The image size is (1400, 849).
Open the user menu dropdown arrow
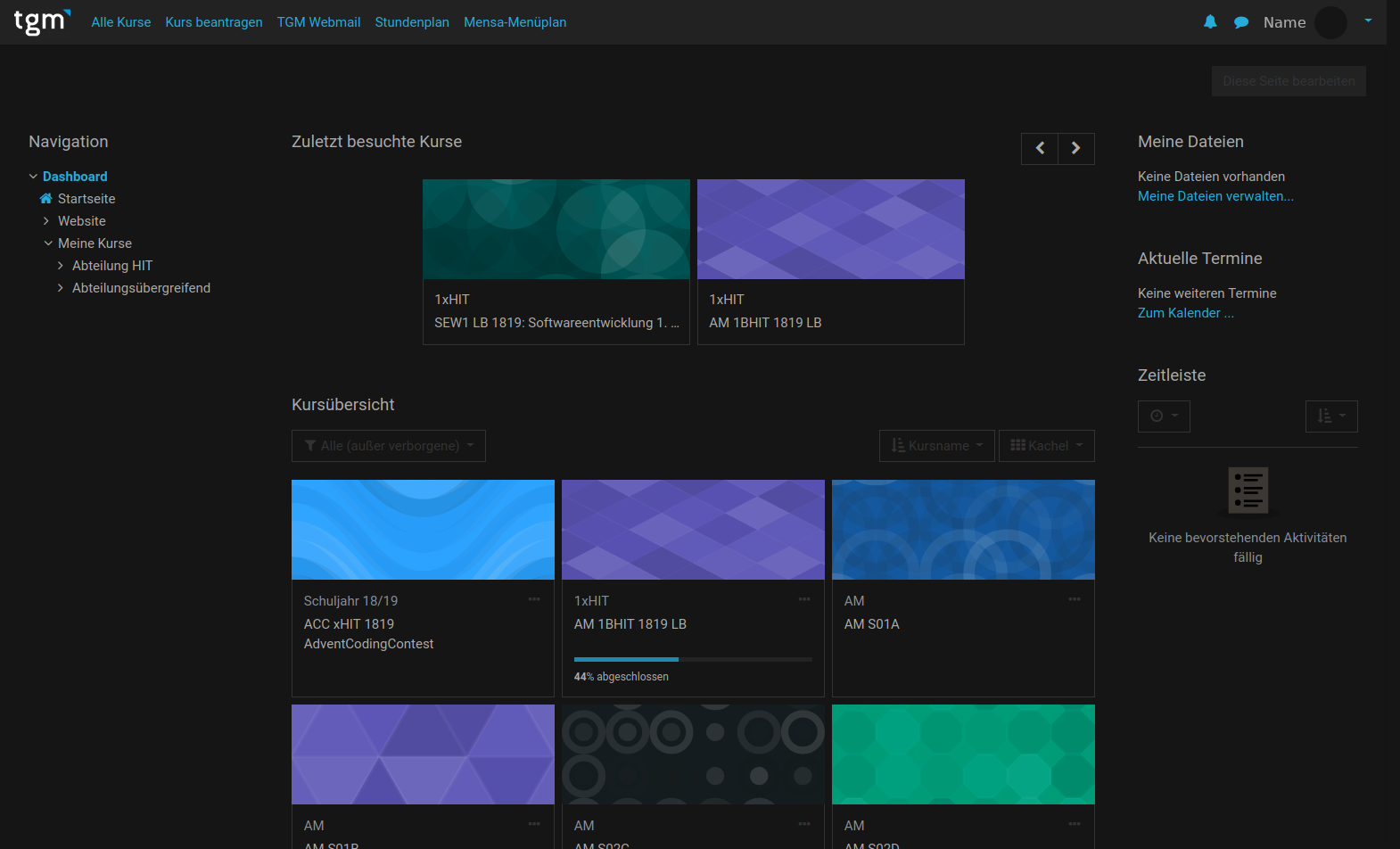[x=1368, y=21]
